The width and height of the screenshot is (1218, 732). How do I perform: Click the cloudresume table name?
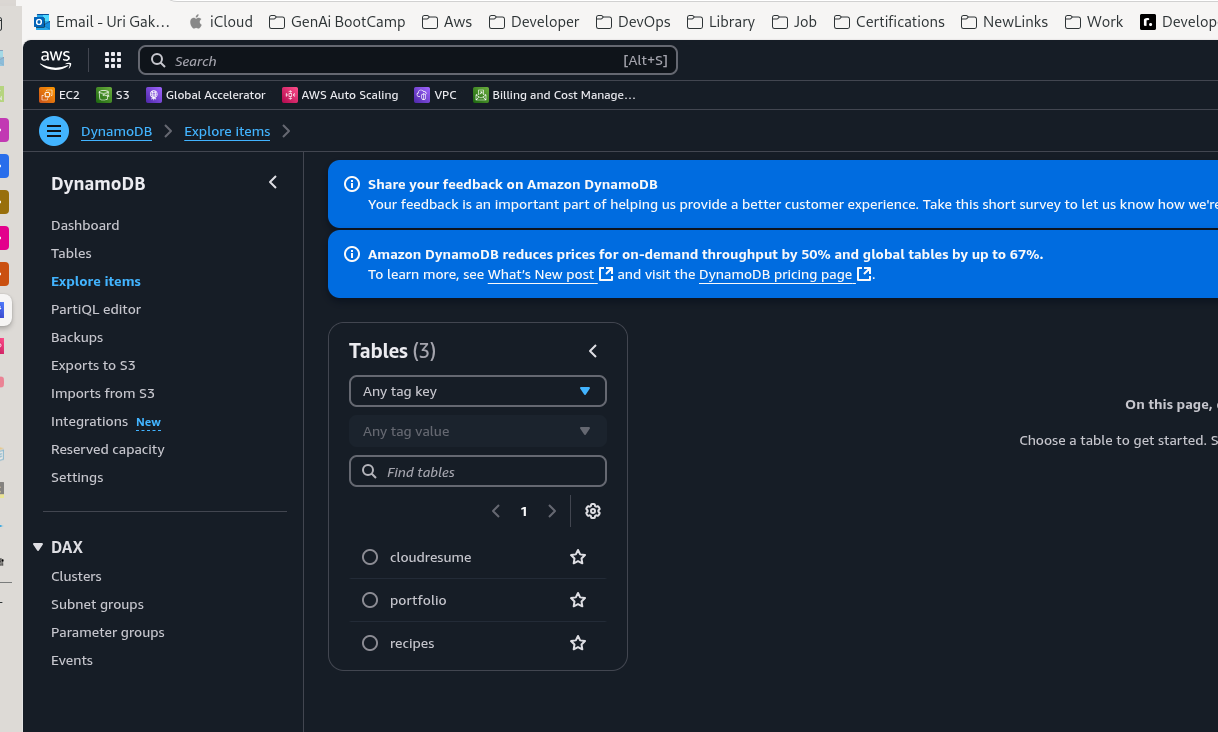pos(430,557)
